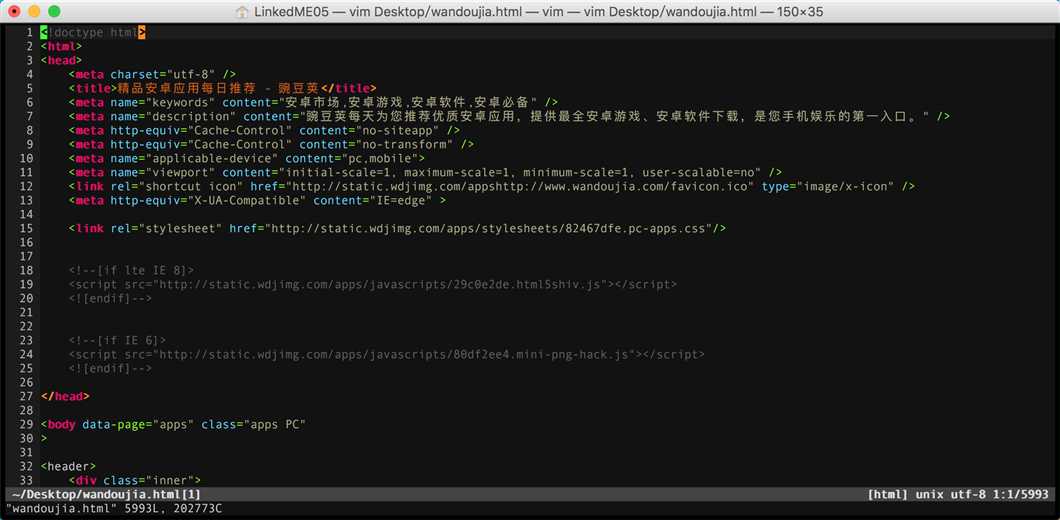Image resolution: width=1060 pixels, height=520 pixels.
Task: Click the '<!--[if lte IE 8]>' comment
Action: pos(131,270)
